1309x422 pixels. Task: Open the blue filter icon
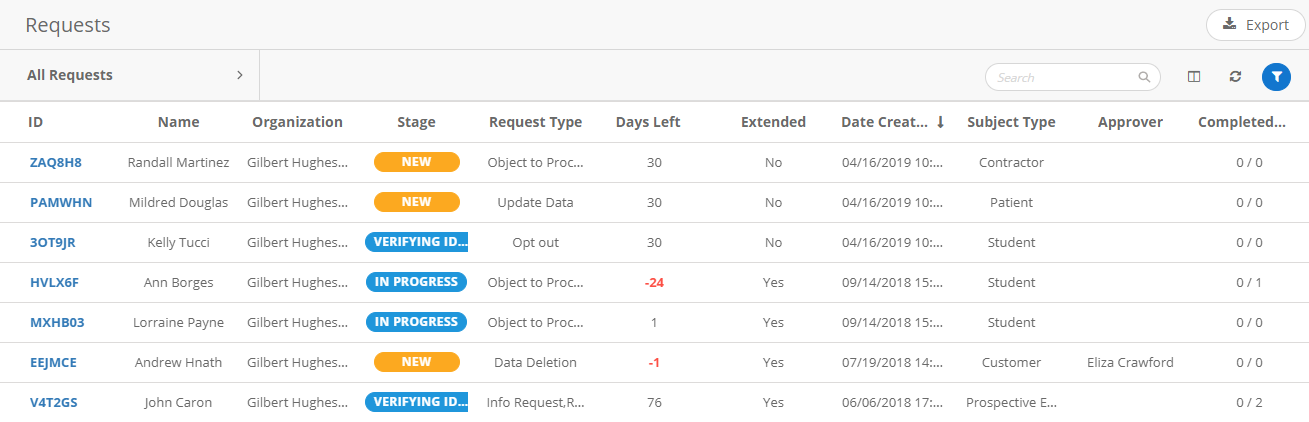(1276, 77)
